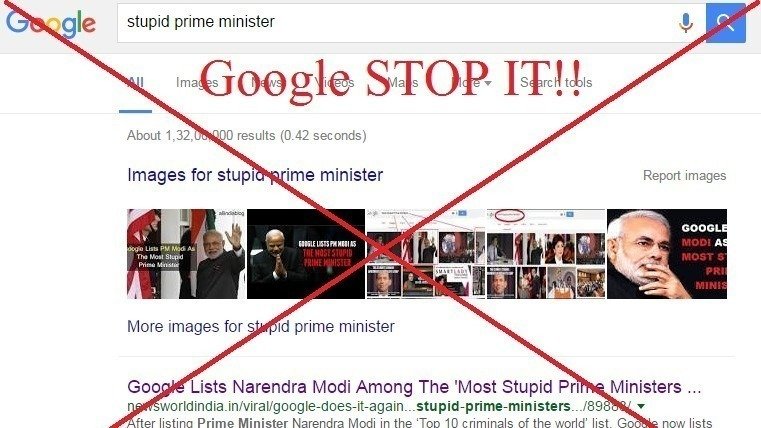Click the Google logo
761x428 pixels.
pos(50,23)
